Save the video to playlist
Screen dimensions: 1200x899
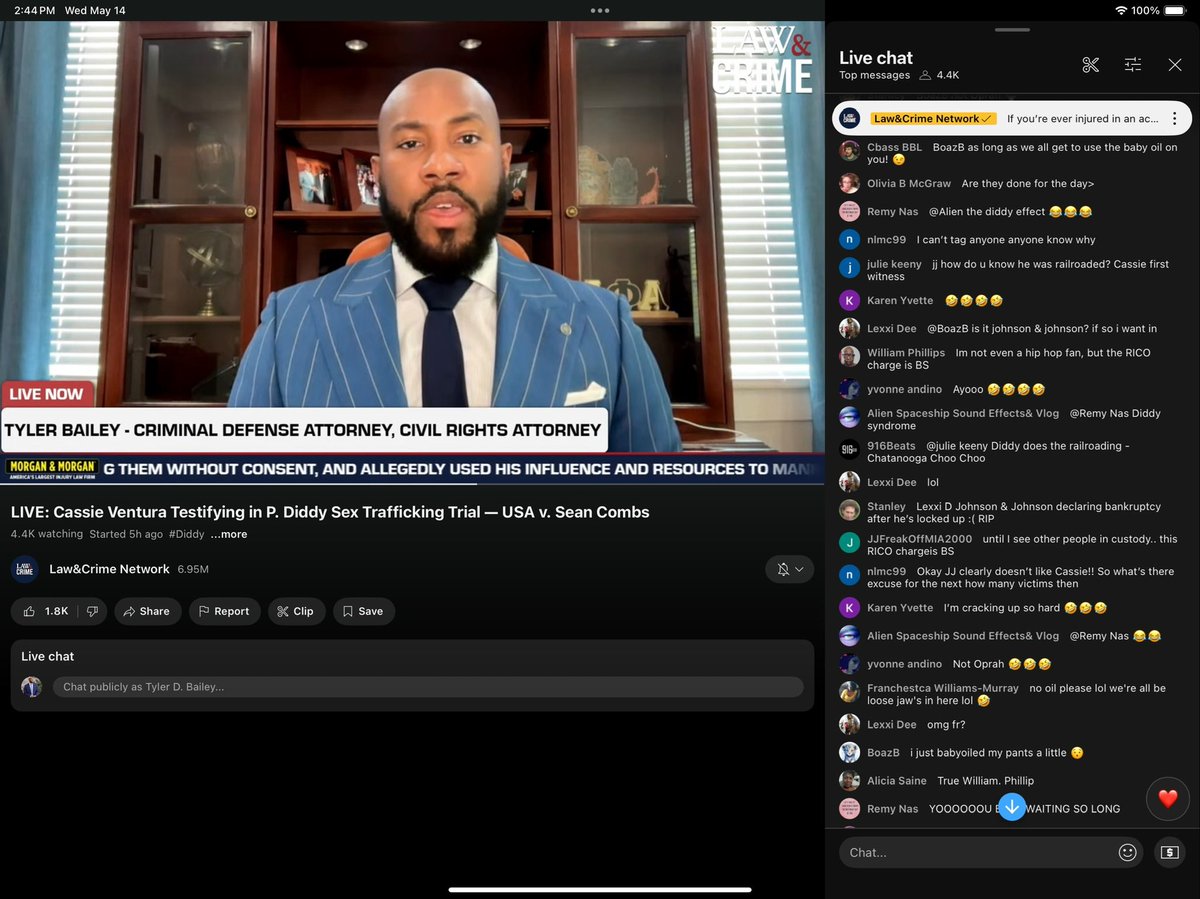coord(364,611)
